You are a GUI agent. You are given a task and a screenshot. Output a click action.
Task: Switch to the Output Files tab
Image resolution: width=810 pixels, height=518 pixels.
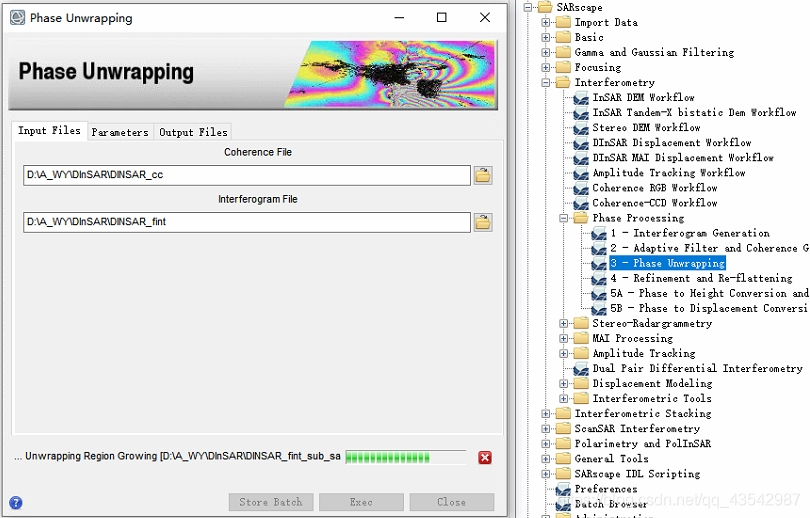pos(193,132)
